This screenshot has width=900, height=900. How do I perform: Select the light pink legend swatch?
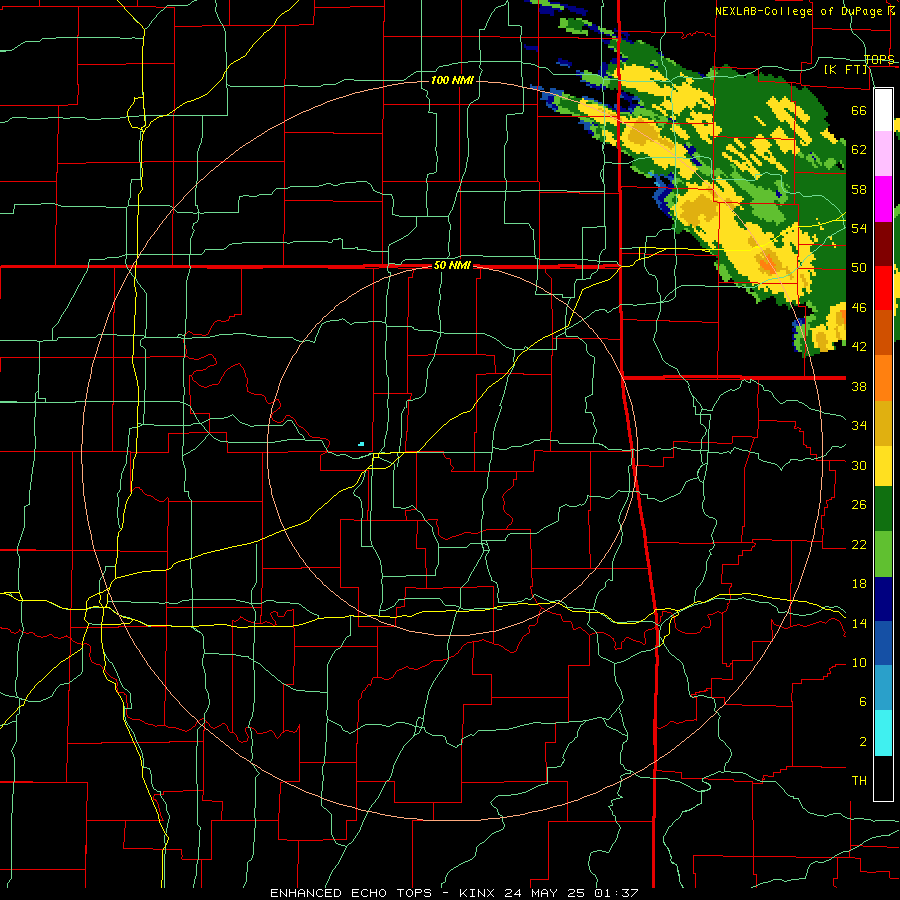pos(883,153)
